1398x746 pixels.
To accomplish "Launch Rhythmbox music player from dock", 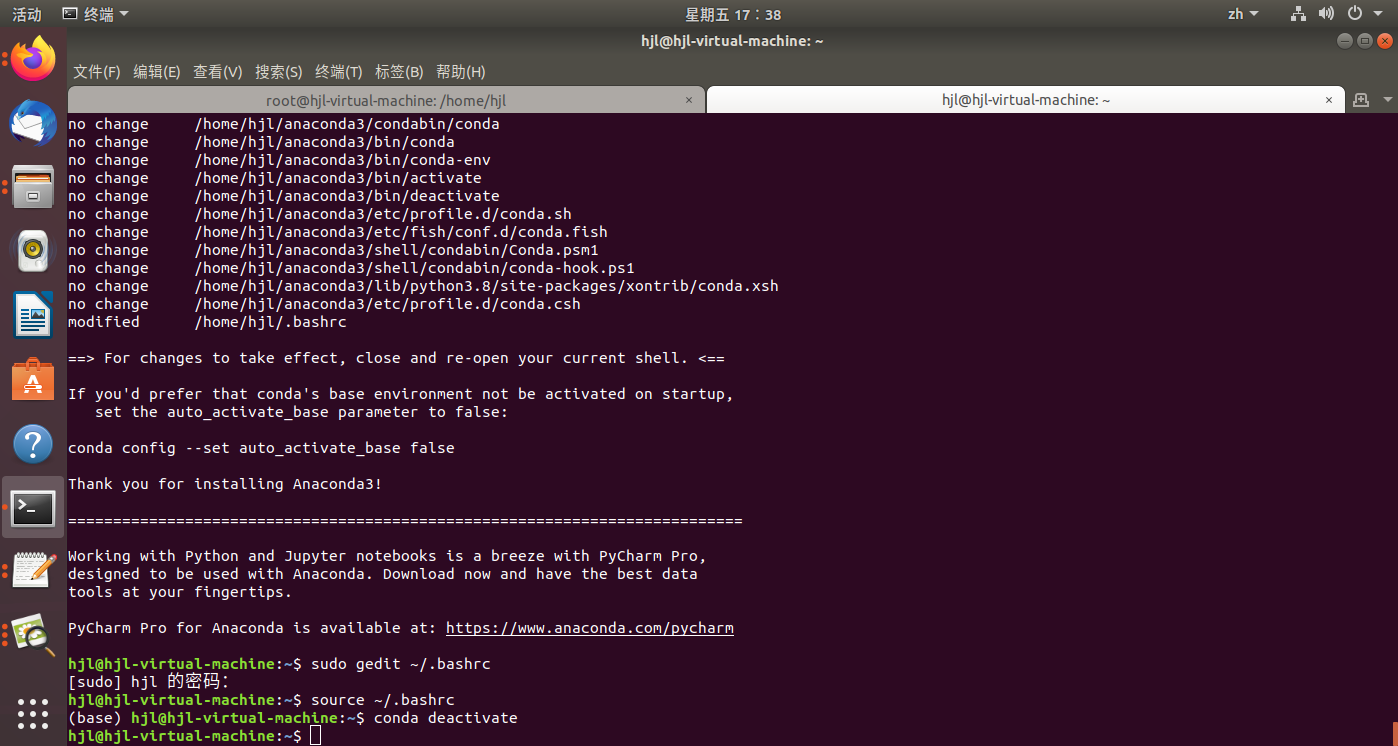I will pyautogui.click(x=33, y=250).
